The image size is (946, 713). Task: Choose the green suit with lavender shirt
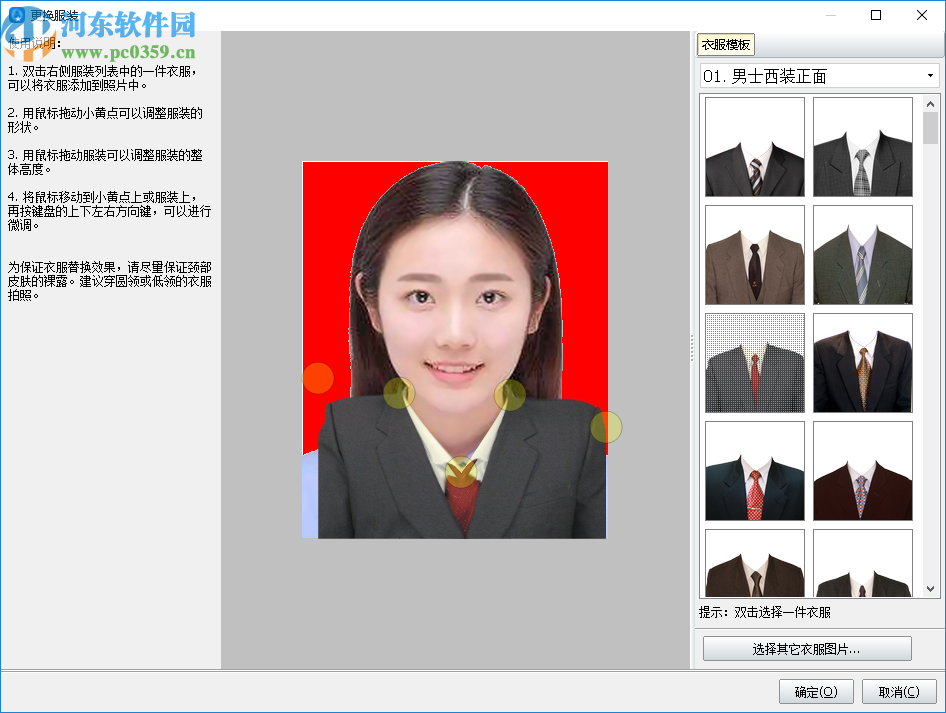pyautogui.click(x=863, y=255)
